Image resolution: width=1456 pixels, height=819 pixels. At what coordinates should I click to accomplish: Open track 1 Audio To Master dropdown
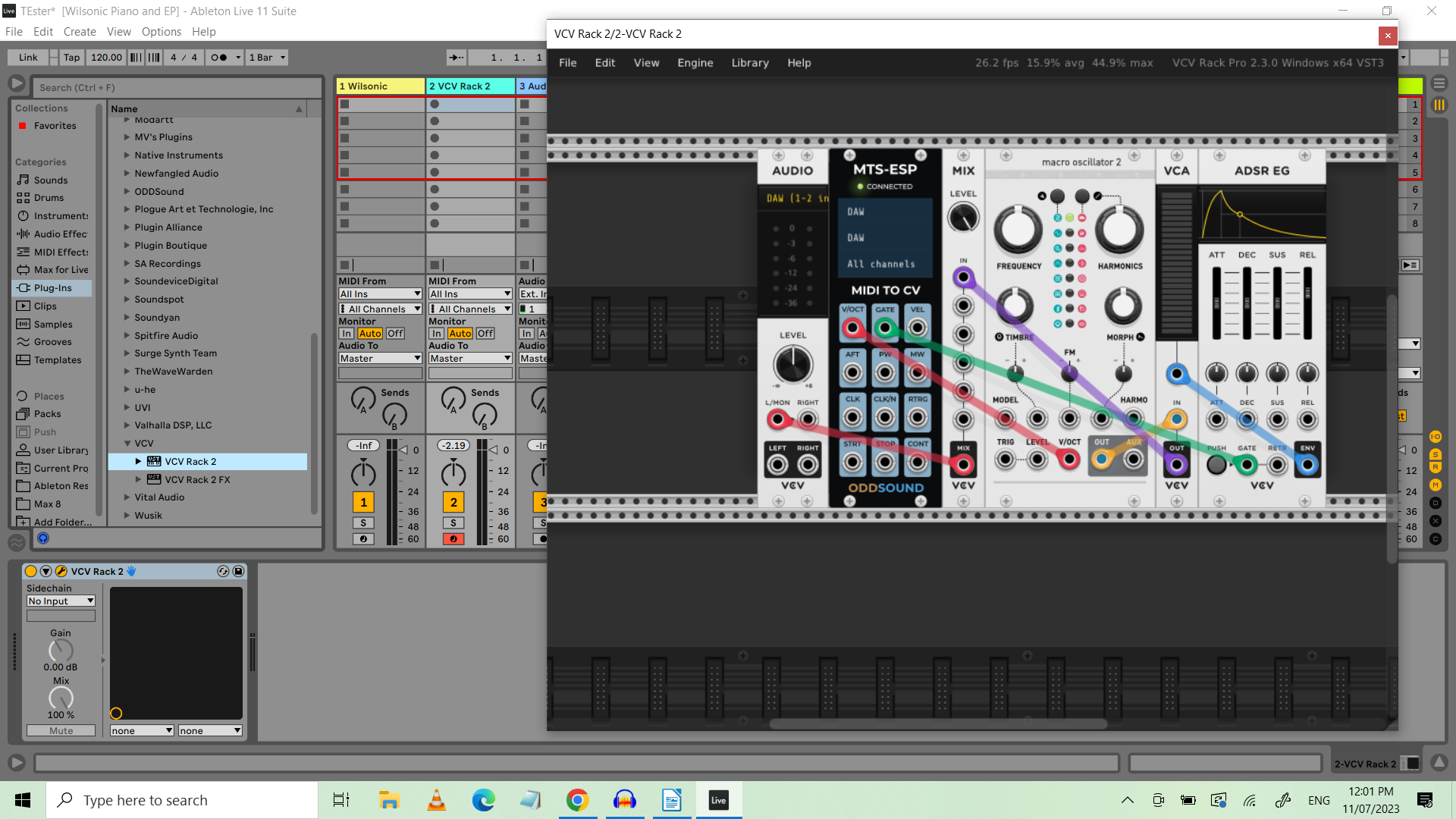coord(380,359)
